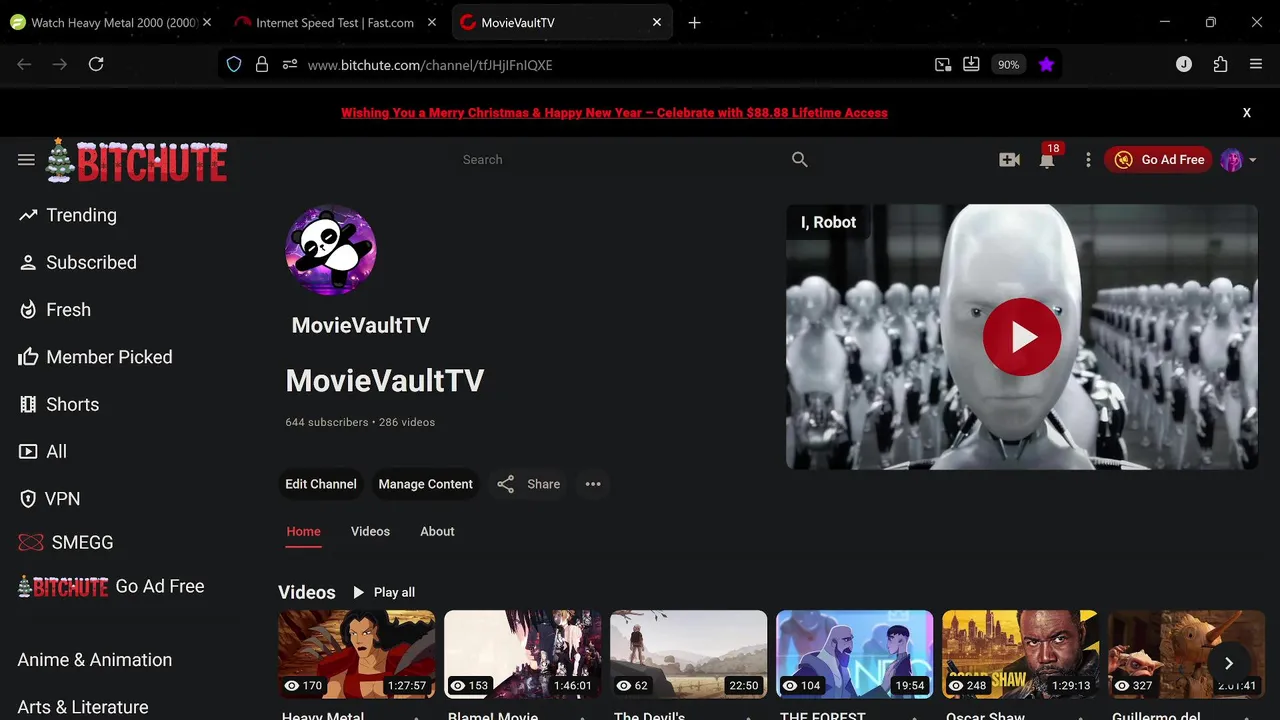Click the MovieVaultTV panda channel avatar
The height and width of the screenshot is (720, 1280).
[x=331, y=250]
